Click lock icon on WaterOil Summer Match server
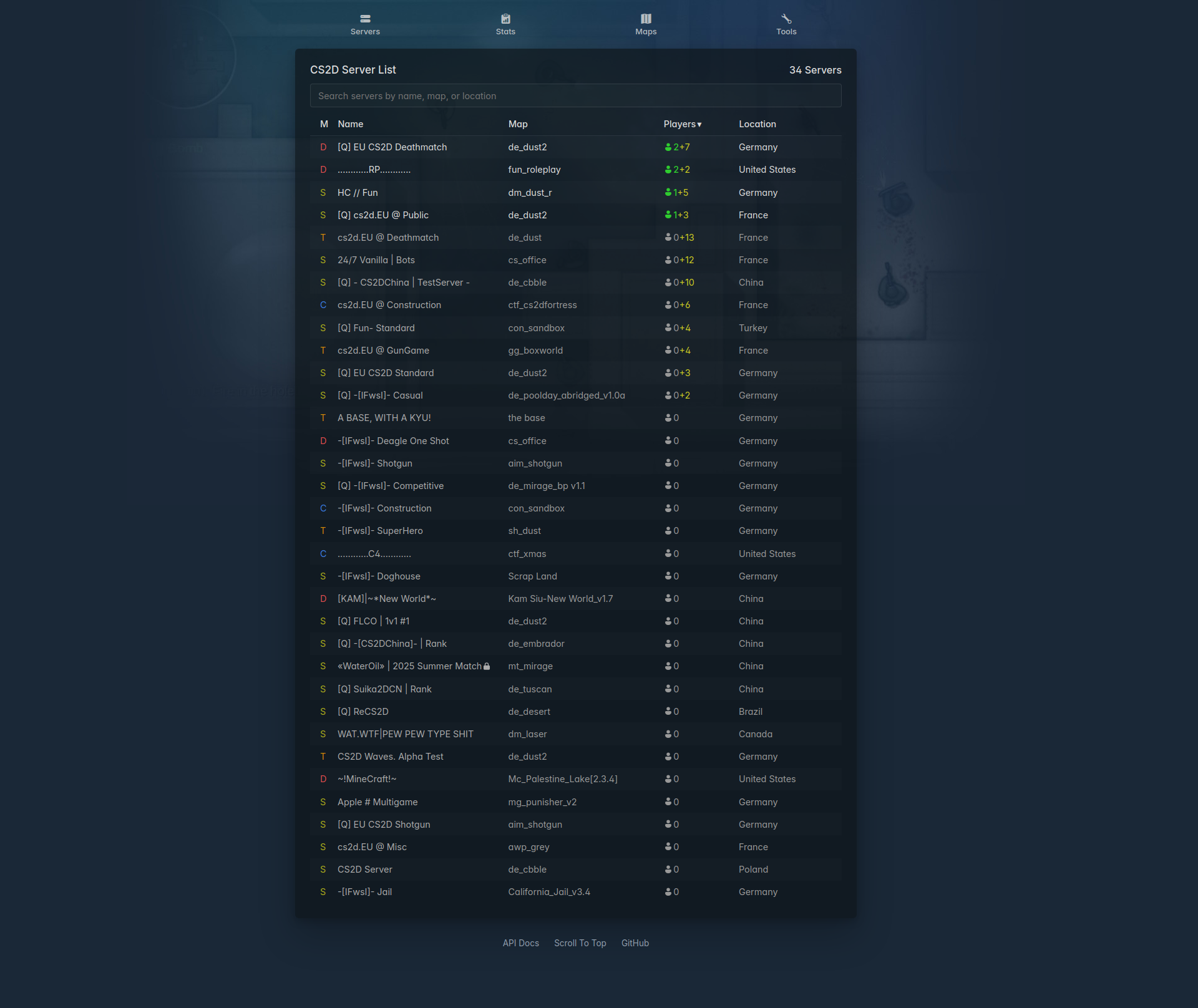The image size is (1198, 1008). click(x=487, y=666)
